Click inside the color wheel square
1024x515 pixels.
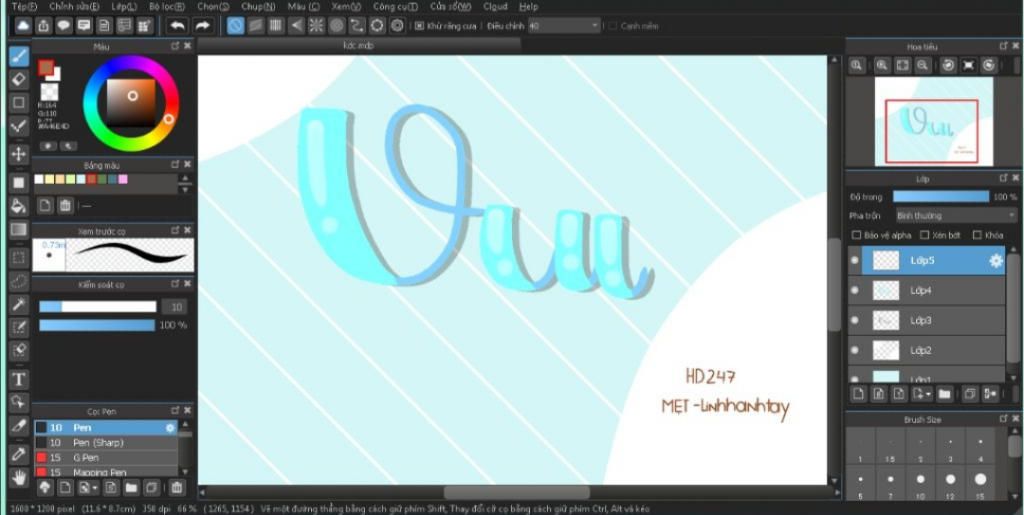(131, 102)
